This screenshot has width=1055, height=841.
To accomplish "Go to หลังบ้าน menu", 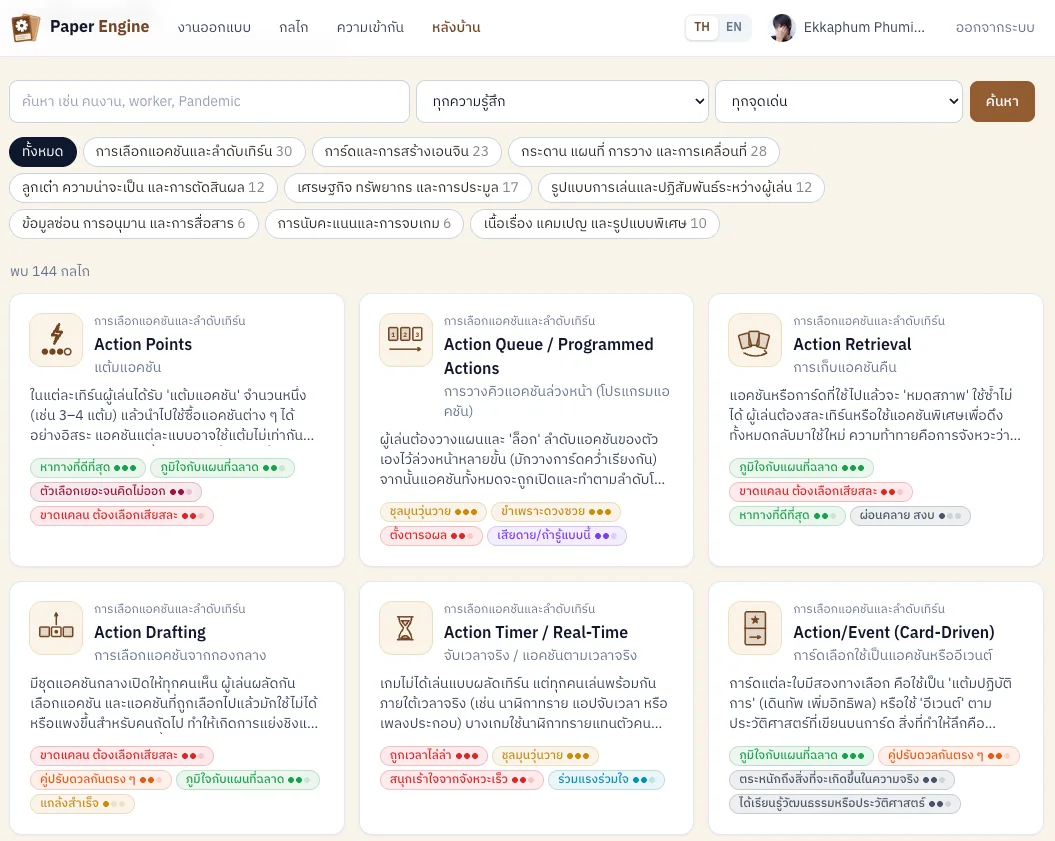I will 456,28.
